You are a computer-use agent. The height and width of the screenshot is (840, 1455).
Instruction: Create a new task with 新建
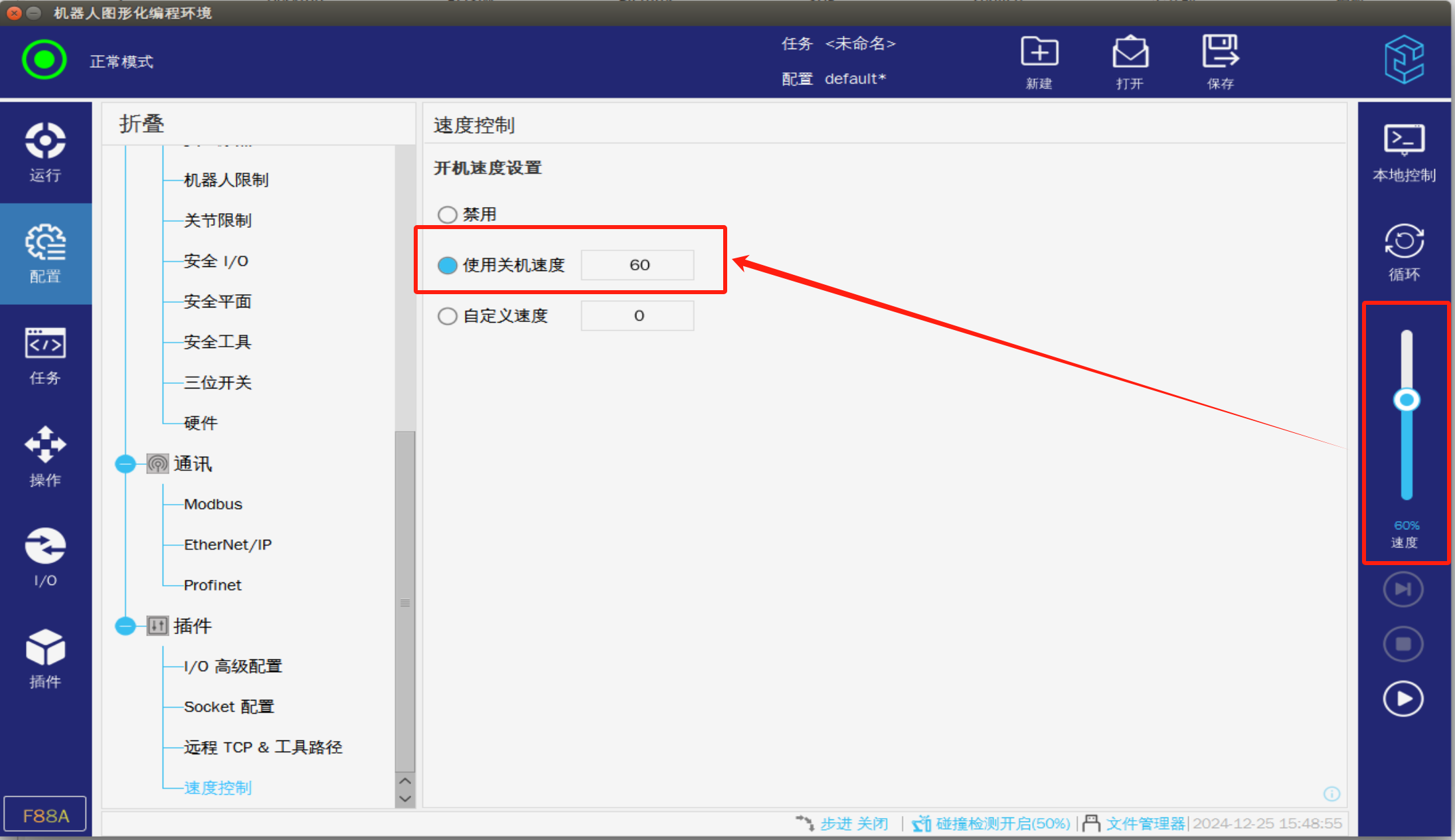click(x=1039, y=62)
